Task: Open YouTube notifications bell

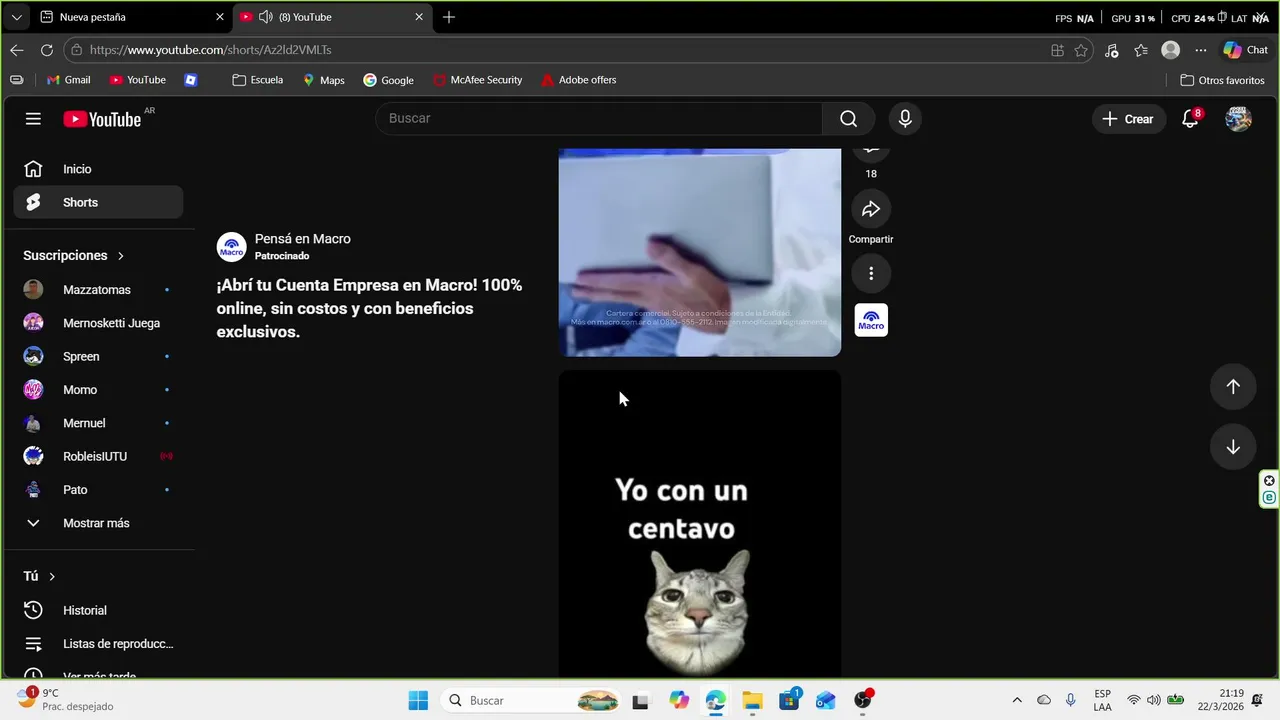Action: [x=1190, y=119]
